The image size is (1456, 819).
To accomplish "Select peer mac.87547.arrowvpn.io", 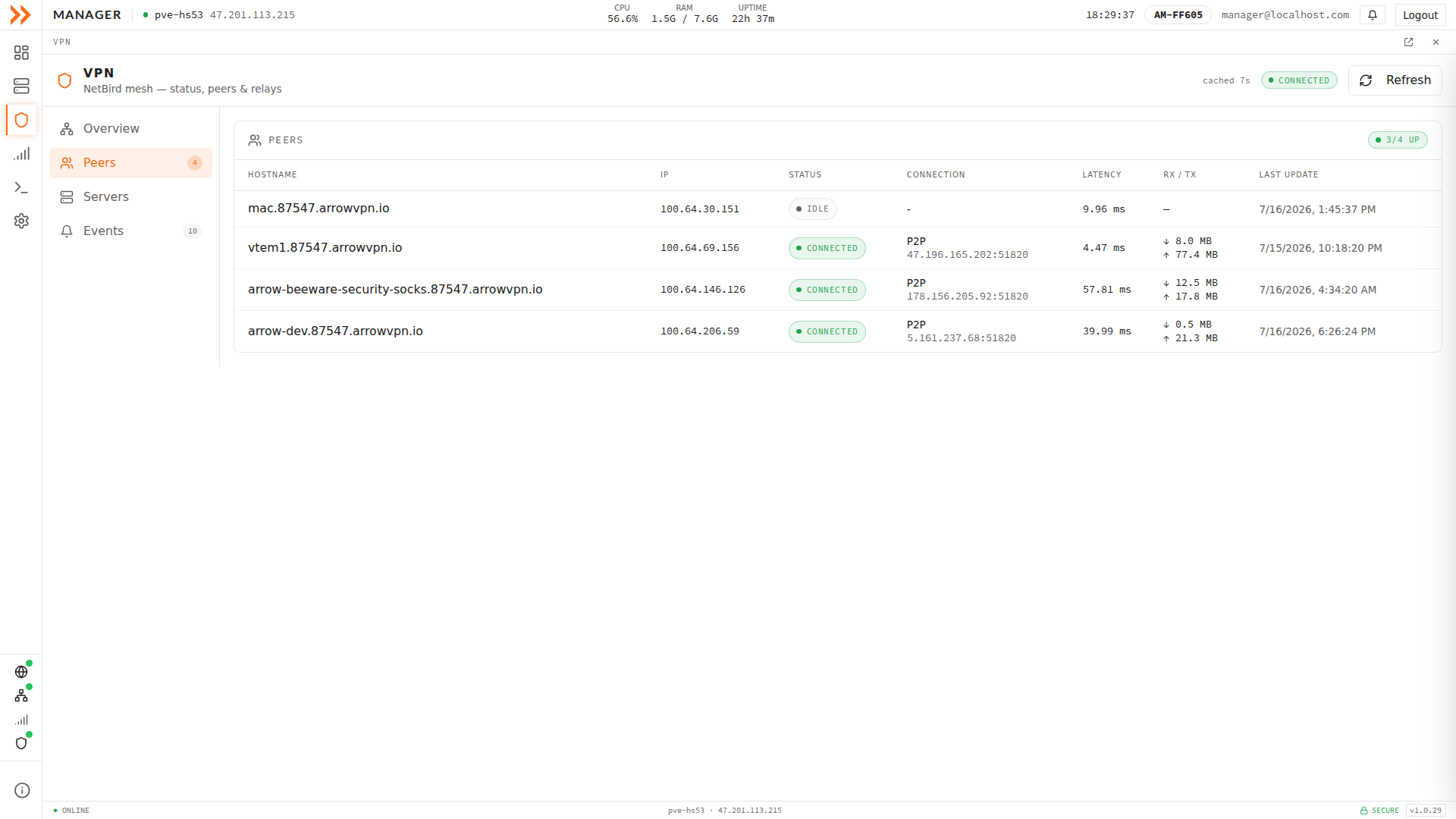I will pos(318,209).
